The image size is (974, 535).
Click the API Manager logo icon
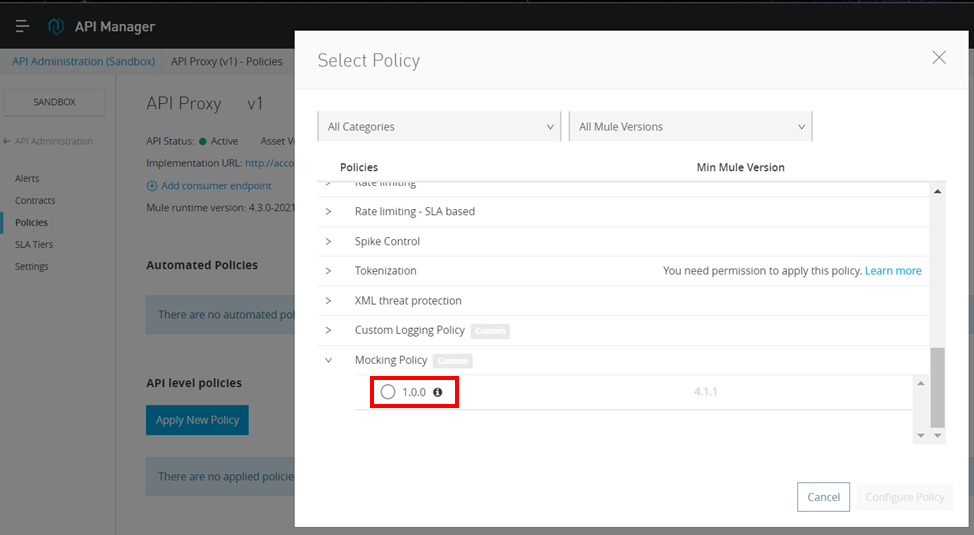pos(57,26)
